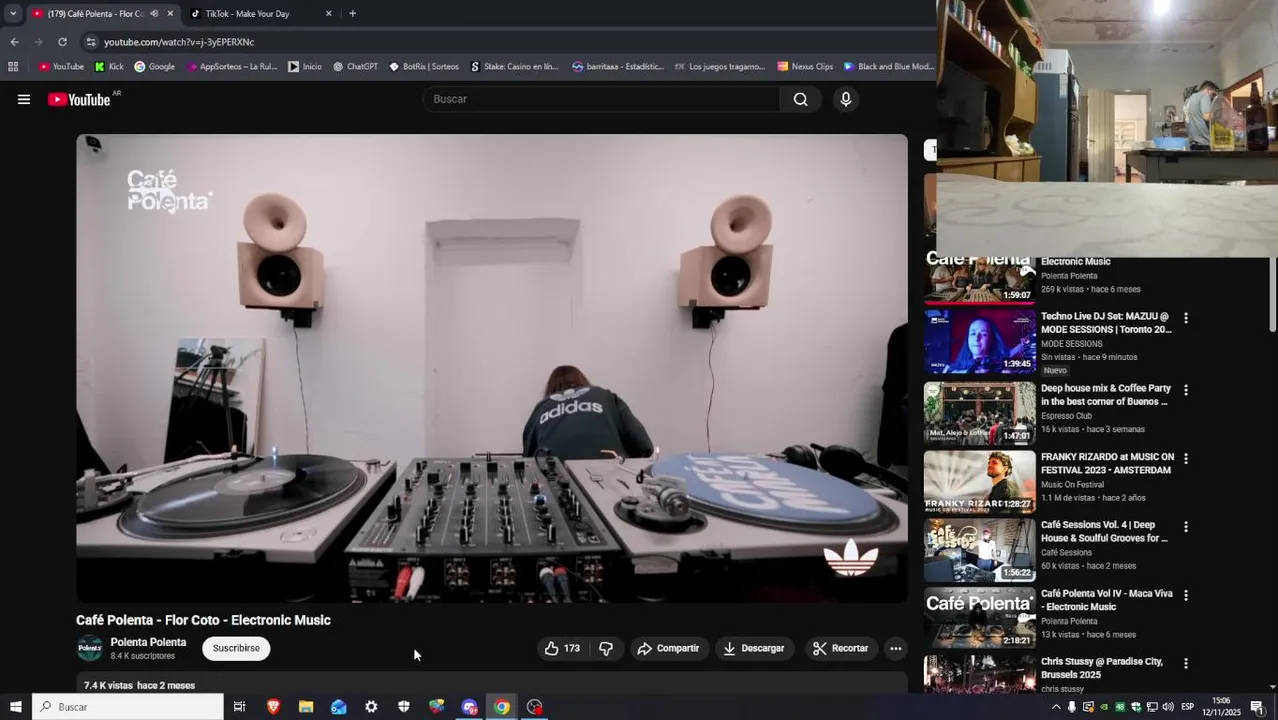
Task: Open Polenta Polenta channel avatar
Action: (90, 648)
